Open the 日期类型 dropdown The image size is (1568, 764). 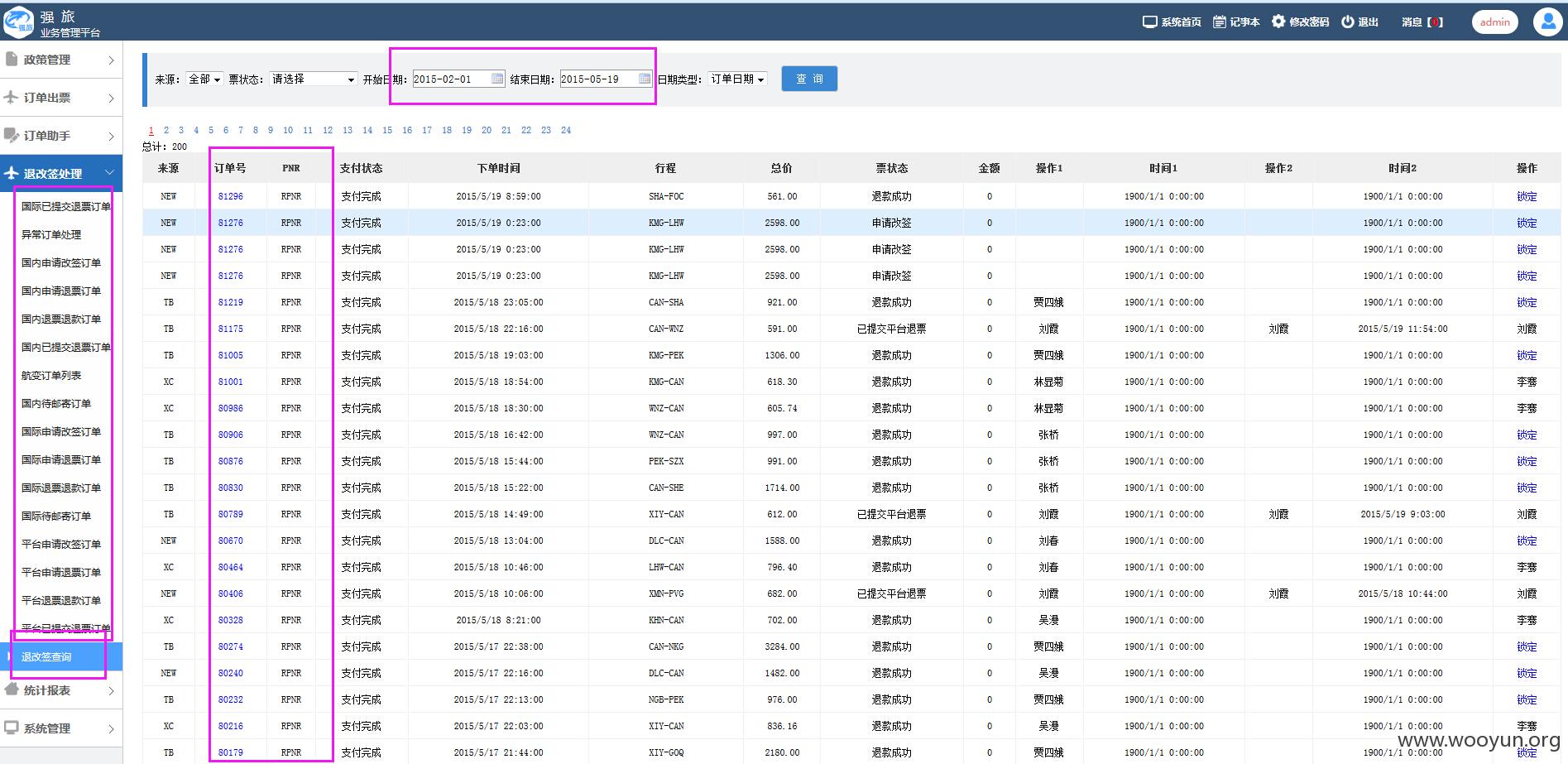(738, 79)
